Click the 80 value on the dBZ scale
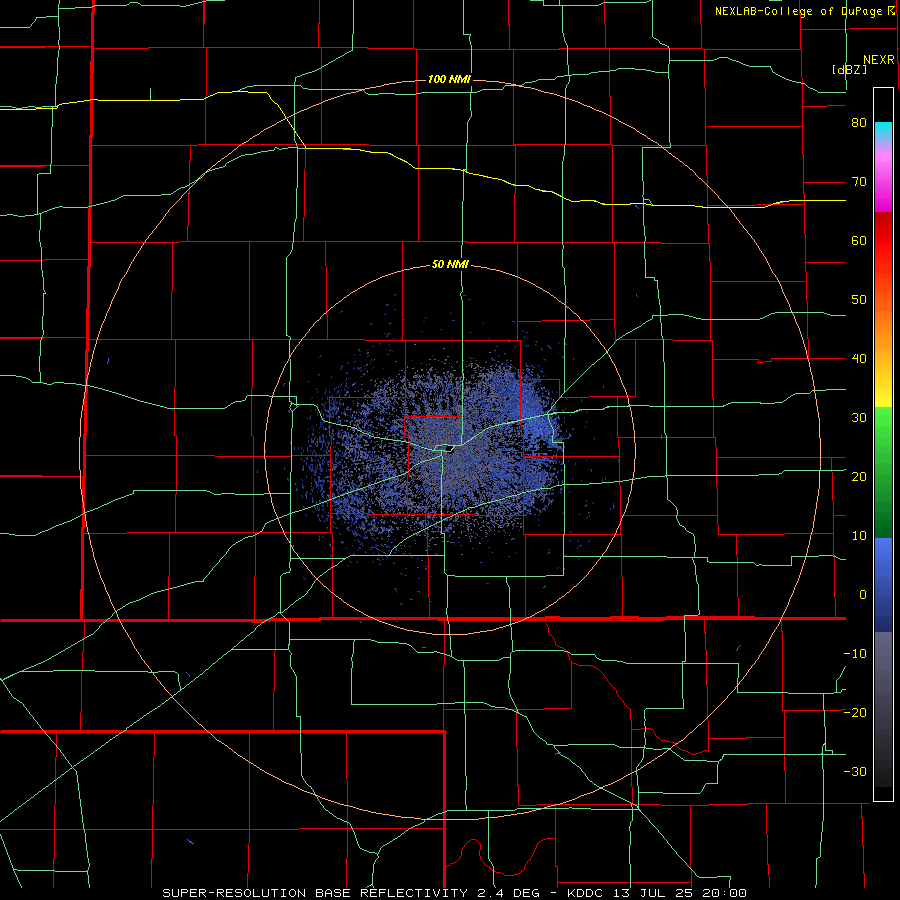The height and width of the screenshot is (900, 900). click(x=859, y=123)
